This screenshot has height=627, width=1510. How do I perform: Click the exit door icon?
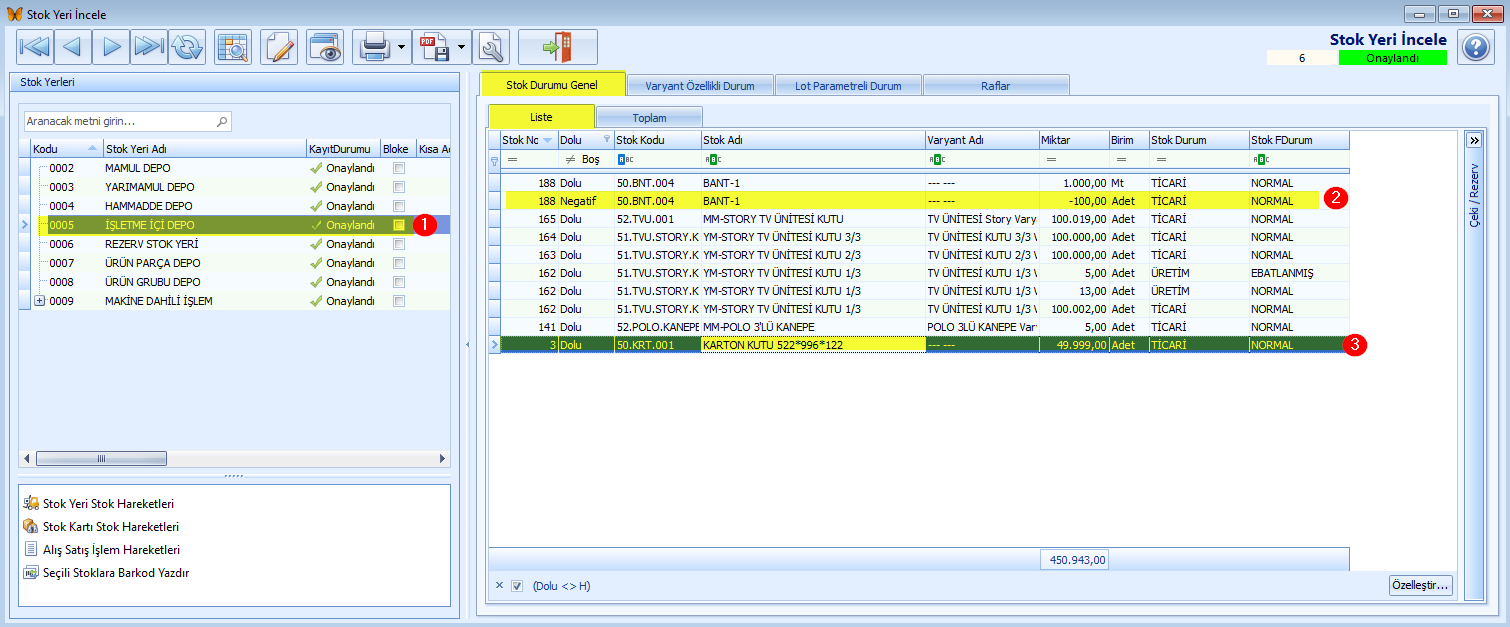(x=558, y=47)
